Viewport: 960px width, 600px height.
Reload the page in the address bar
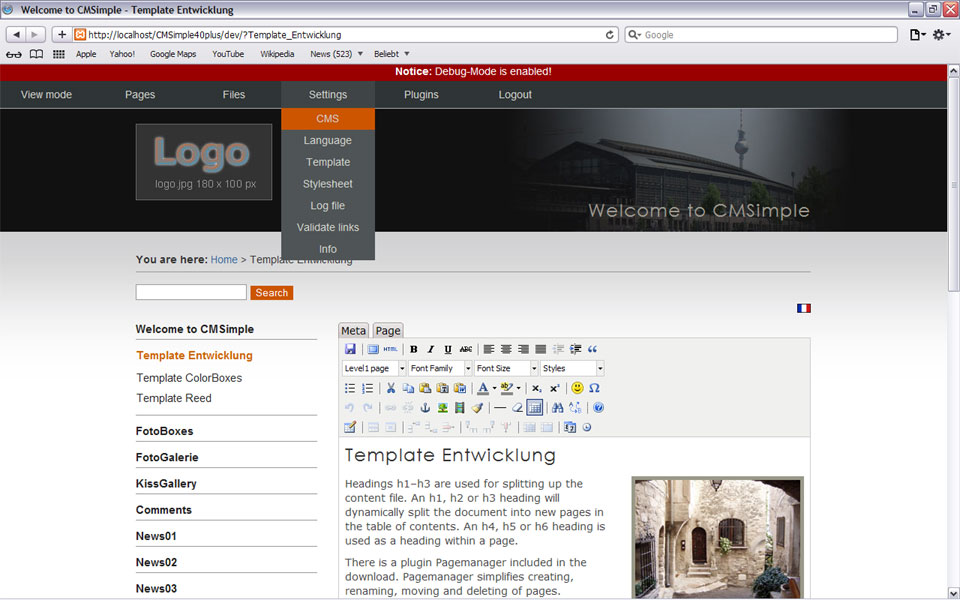[609, 35]
